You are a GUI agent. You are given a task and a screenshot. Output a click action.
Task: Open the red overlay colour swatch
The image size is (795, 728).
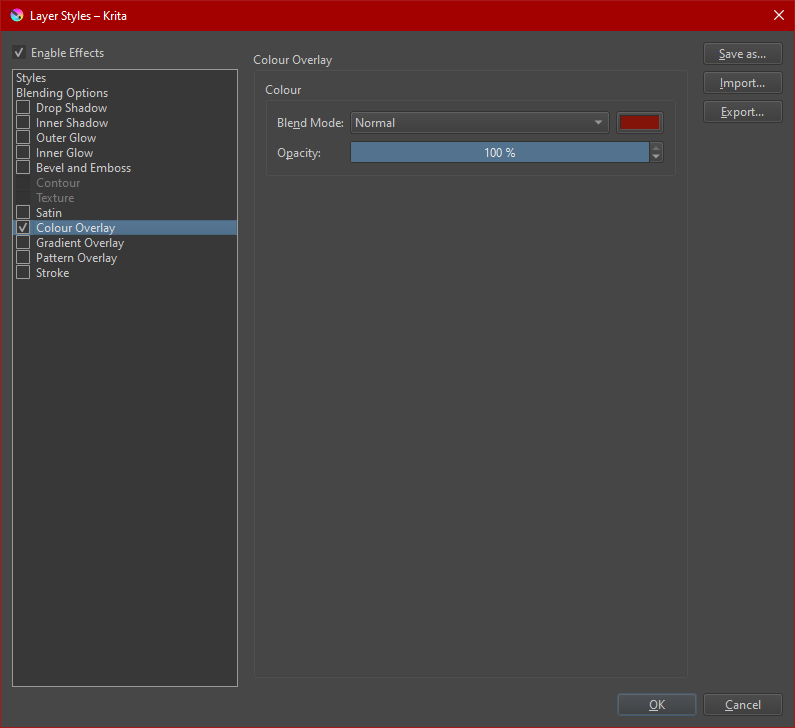pos(640,123)
